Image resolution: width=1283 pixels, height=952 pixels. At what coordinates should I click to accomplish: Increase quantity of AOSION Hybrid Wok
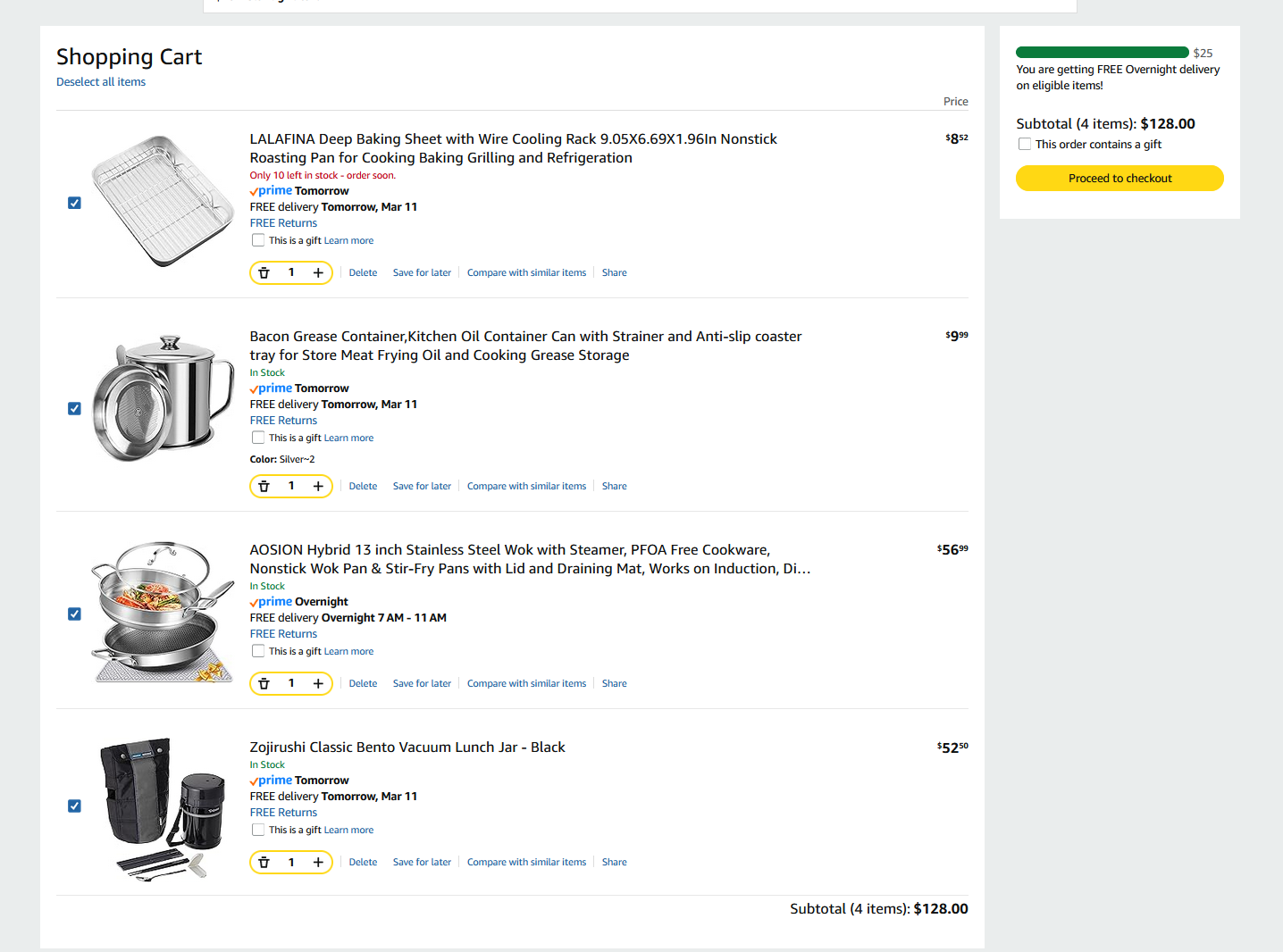pos(318,684)
